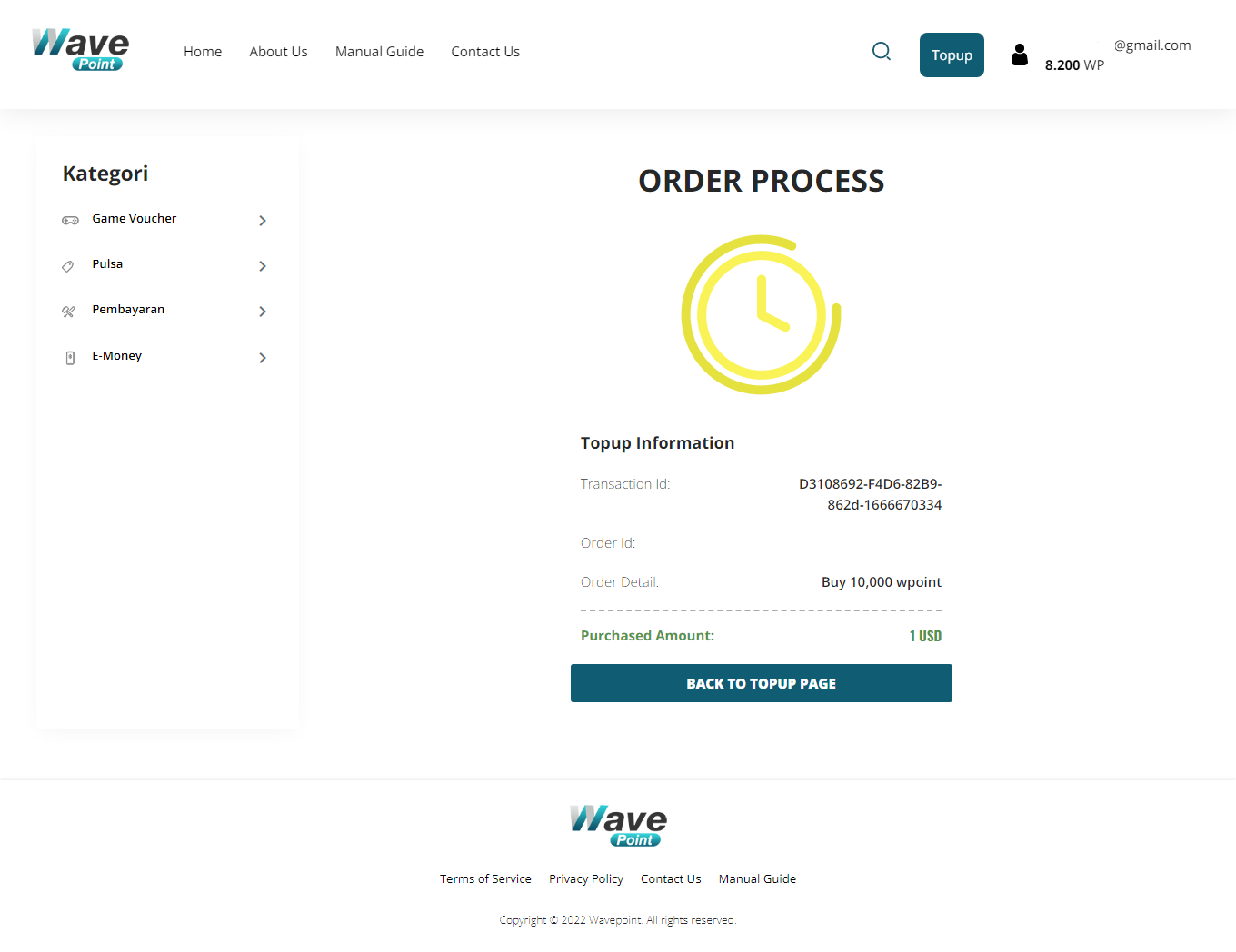Open the user profile icon
The height and width of the screenshot is (952, 1236).
click(x=1020, y=55)
